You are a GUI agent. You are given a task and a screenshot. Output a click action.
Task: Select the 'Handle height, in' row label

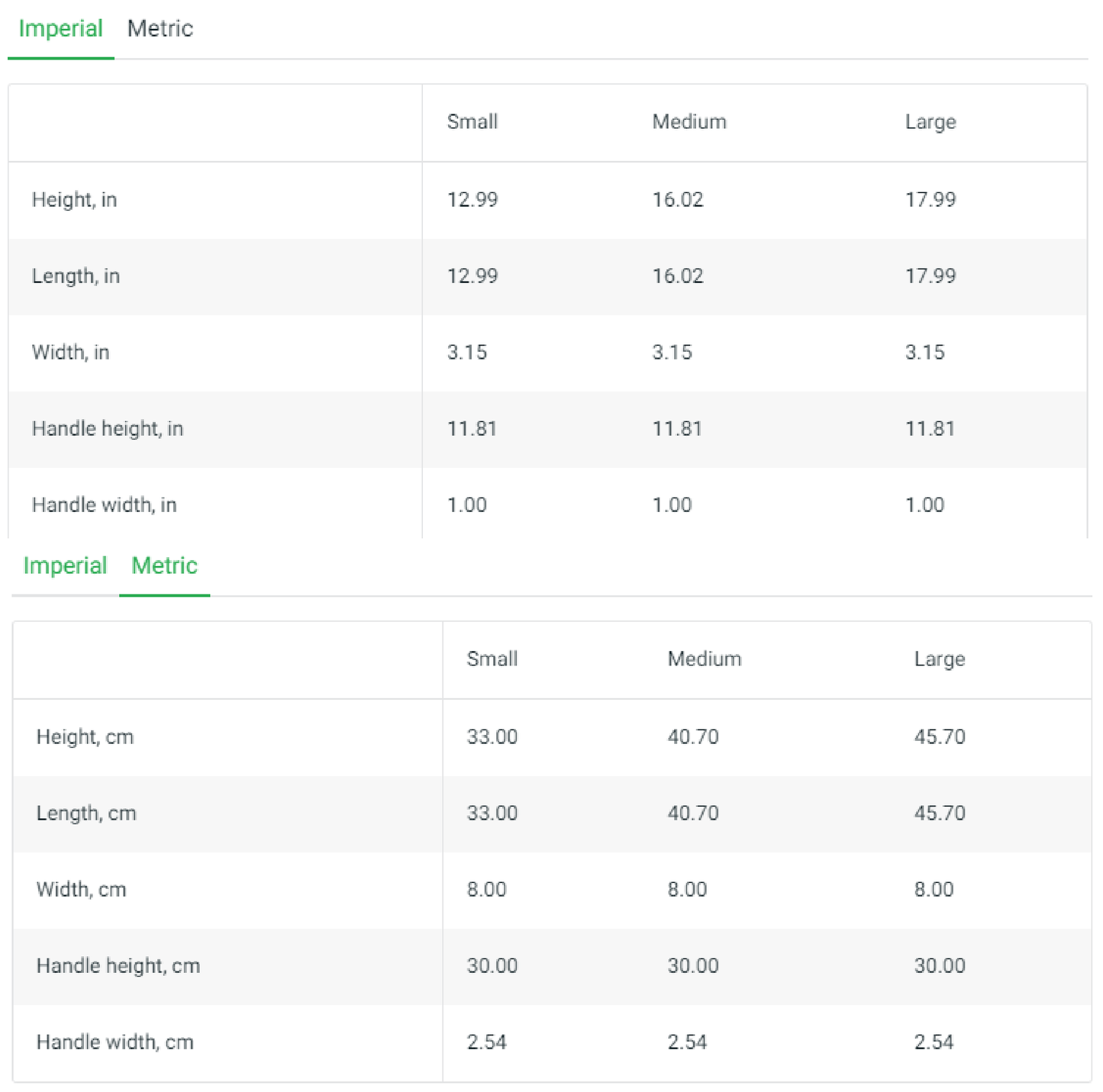point(108,429)
